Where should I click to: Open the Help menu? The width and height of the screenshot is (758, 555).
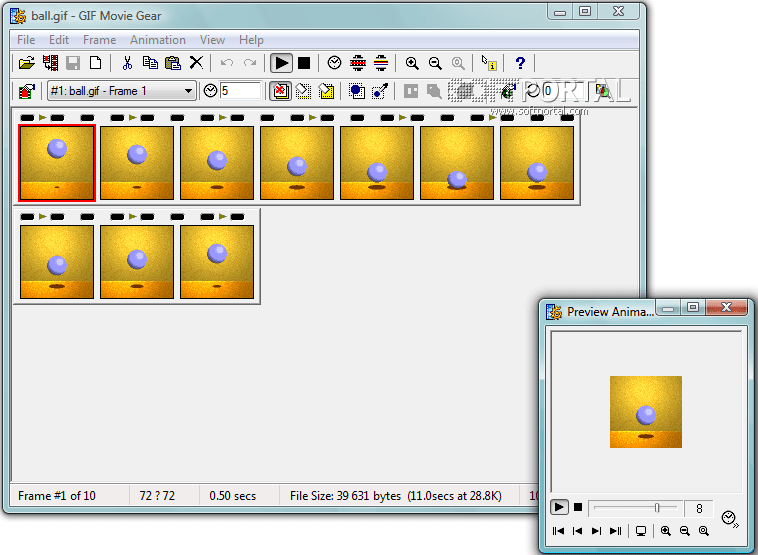(251, 40)
